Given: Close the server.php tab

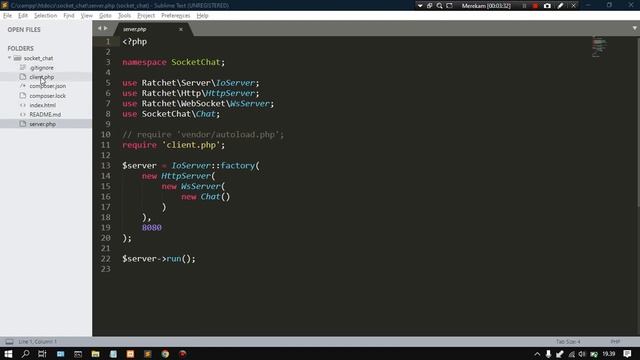Looking at the screenshot, I should point(181,29).
